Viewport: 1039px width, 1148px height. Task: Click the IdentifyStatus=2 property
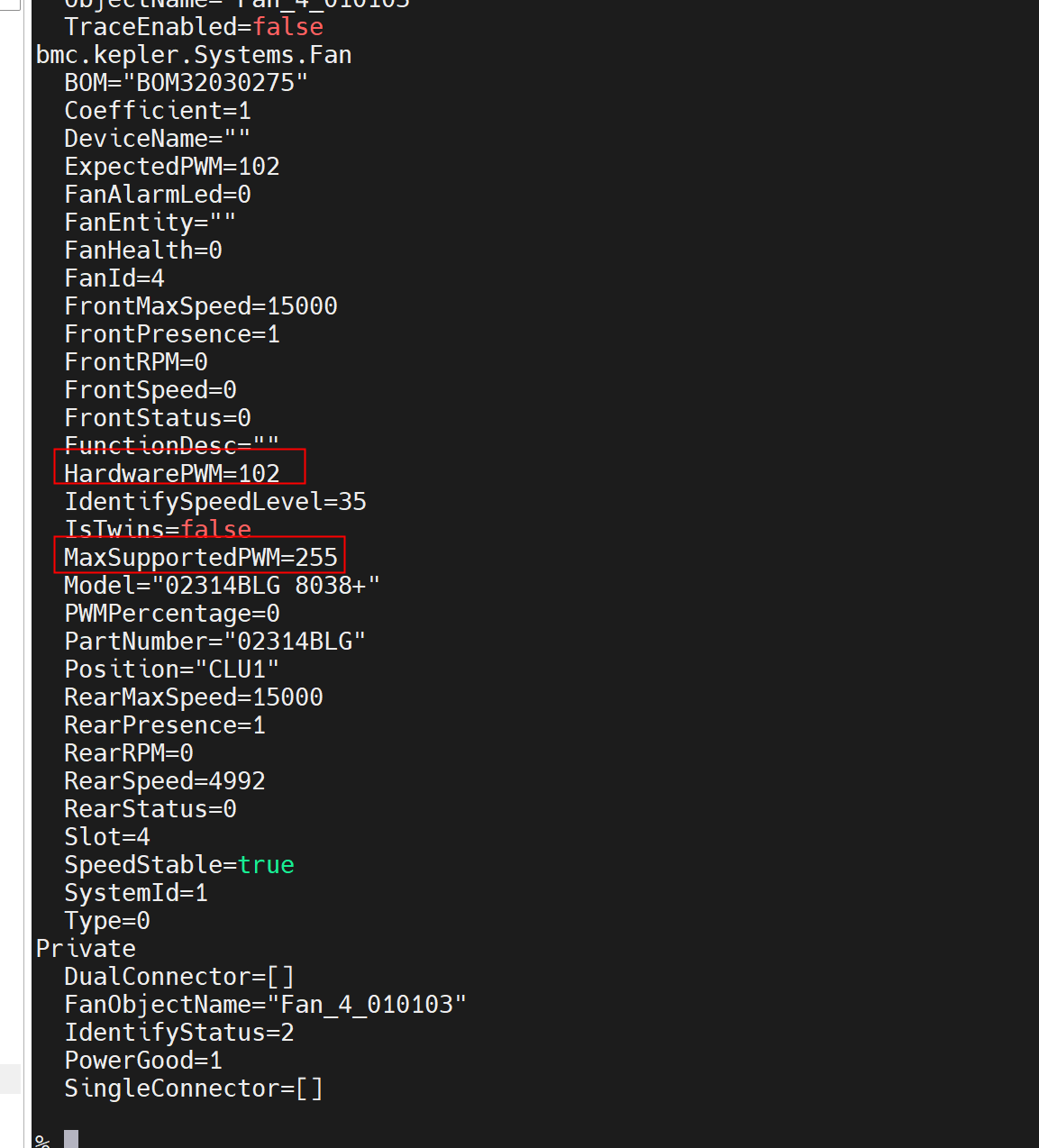point(179,1032)
